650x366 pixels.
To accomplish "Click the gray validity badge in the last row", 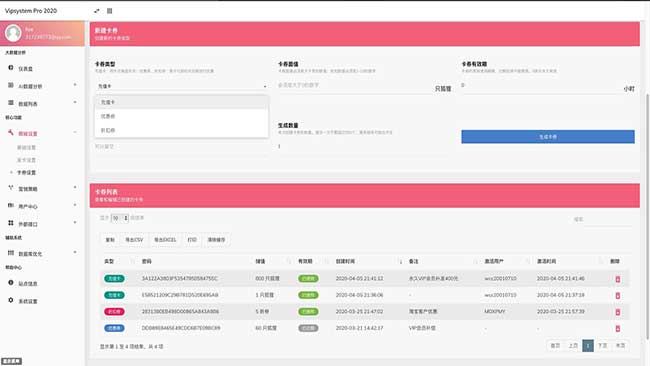I will pyautogui.click(x=308, y=328).
